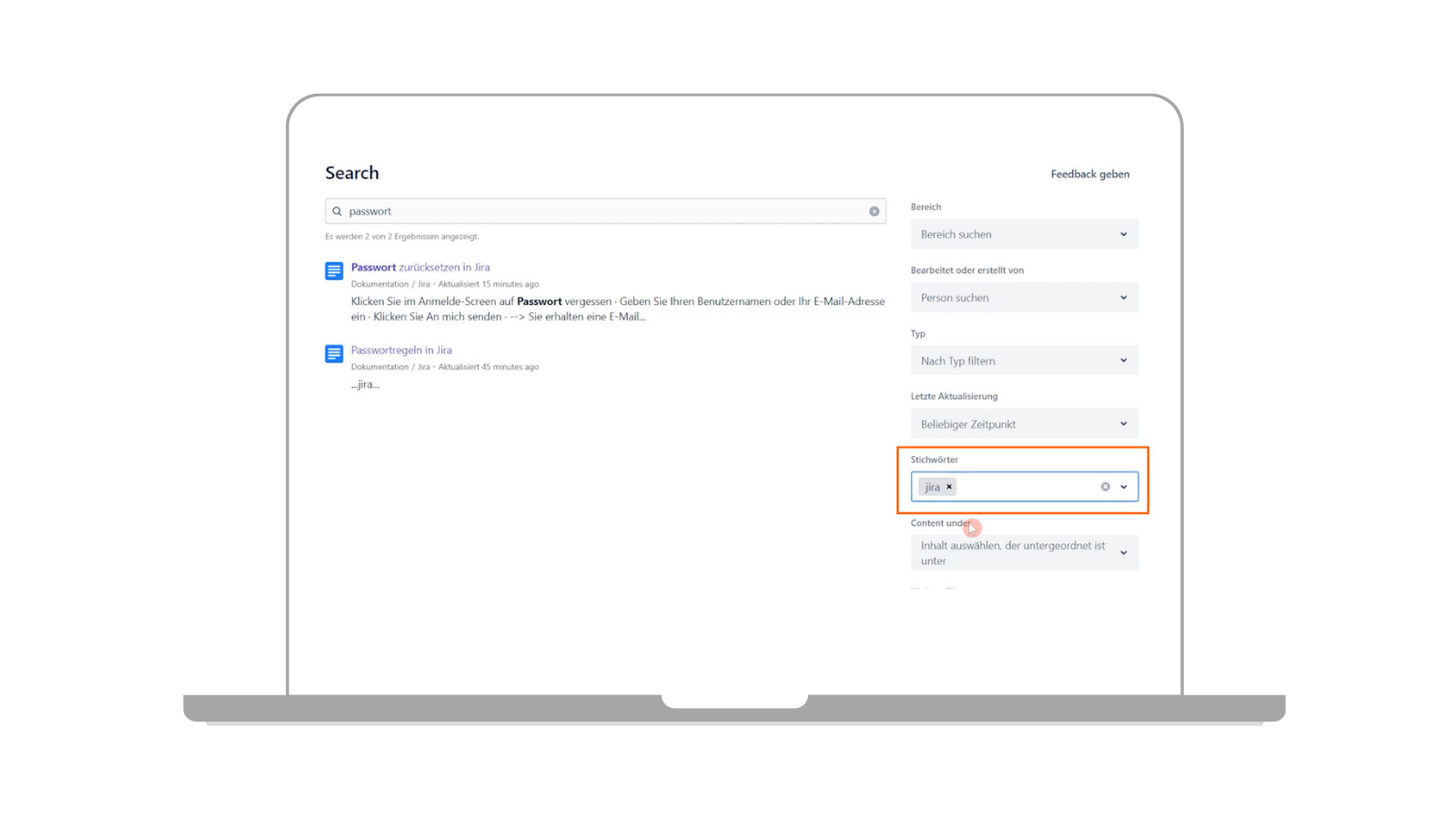Remove the 'jira' tag from Stichwörter
The height and width of the screenshot is (819, 1456).
[949, 487]
